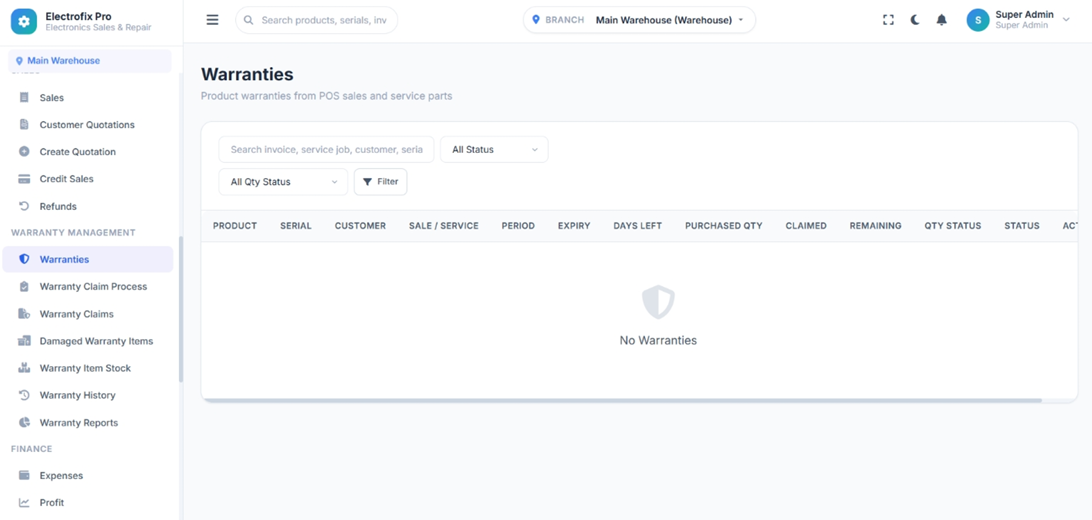Viewport: 1092px width, 520px height.
Task: Click the SALE / SERVICE column header
Action: (444, 226)
